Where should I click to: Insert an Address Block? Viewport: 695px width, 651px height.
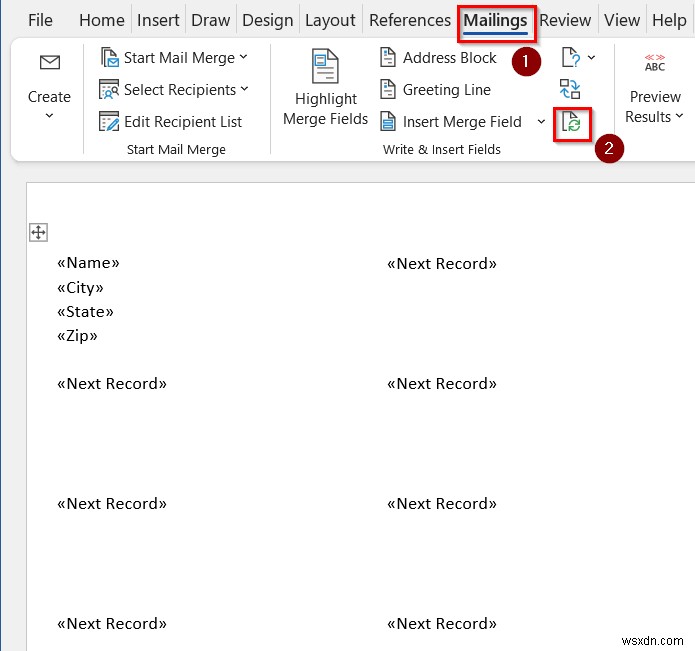449,58
